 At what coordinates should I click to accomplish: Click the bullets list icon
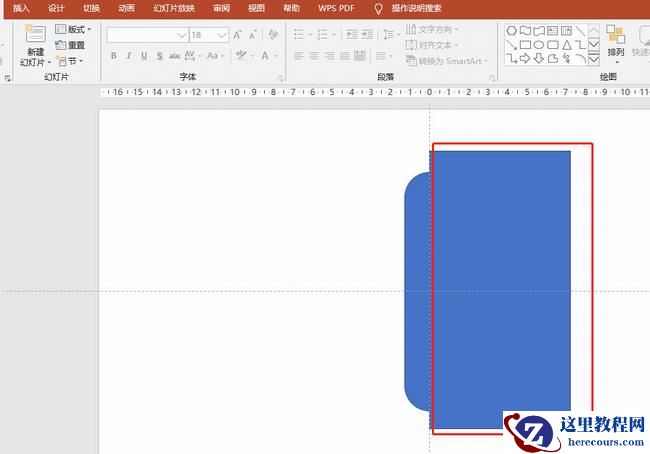[299, 34]
